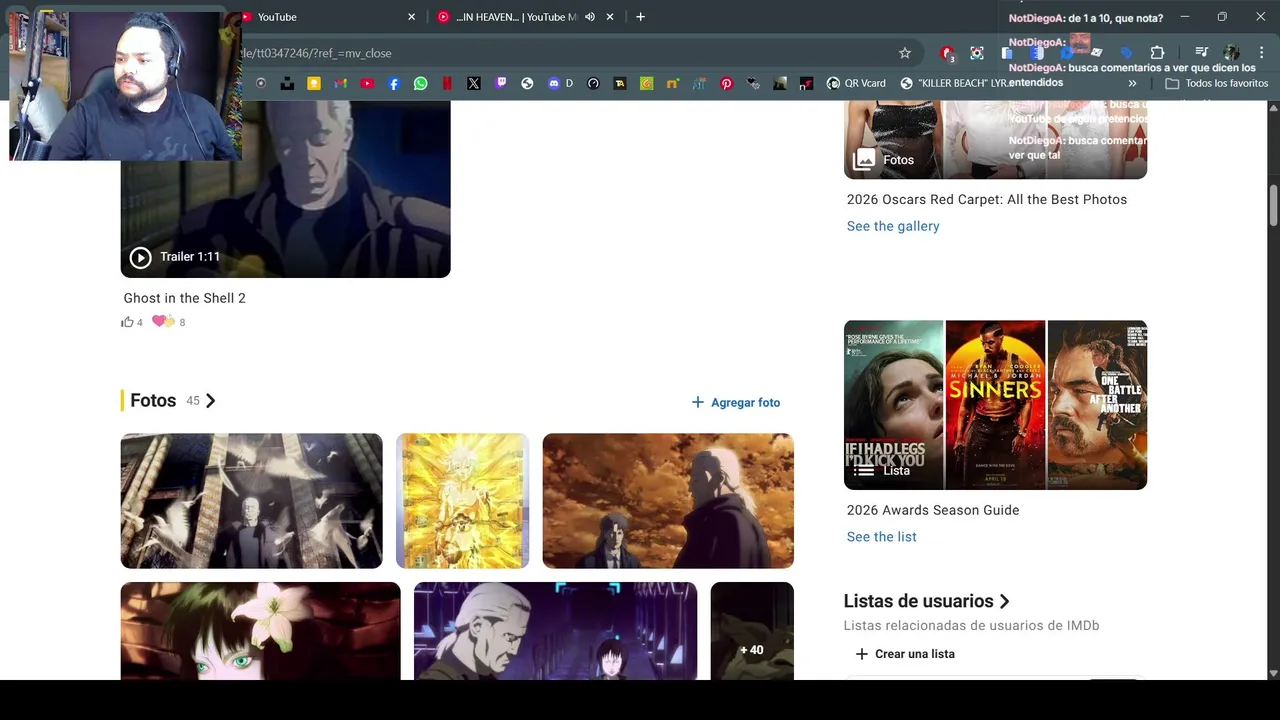The width and height of the screenshot is (1280, 720).
Task: Open the Chrome three-dot menu
Action: point(1261,53)
